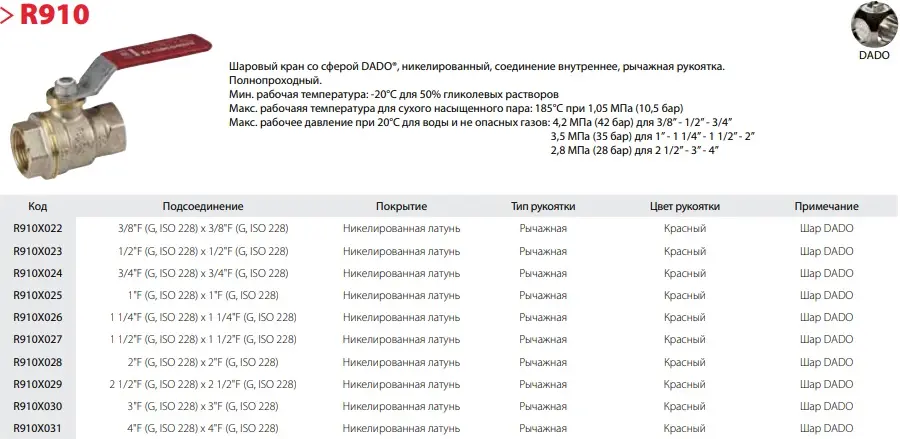
Task: Click the Тип рукоятки column header
Action: (543, 206)
